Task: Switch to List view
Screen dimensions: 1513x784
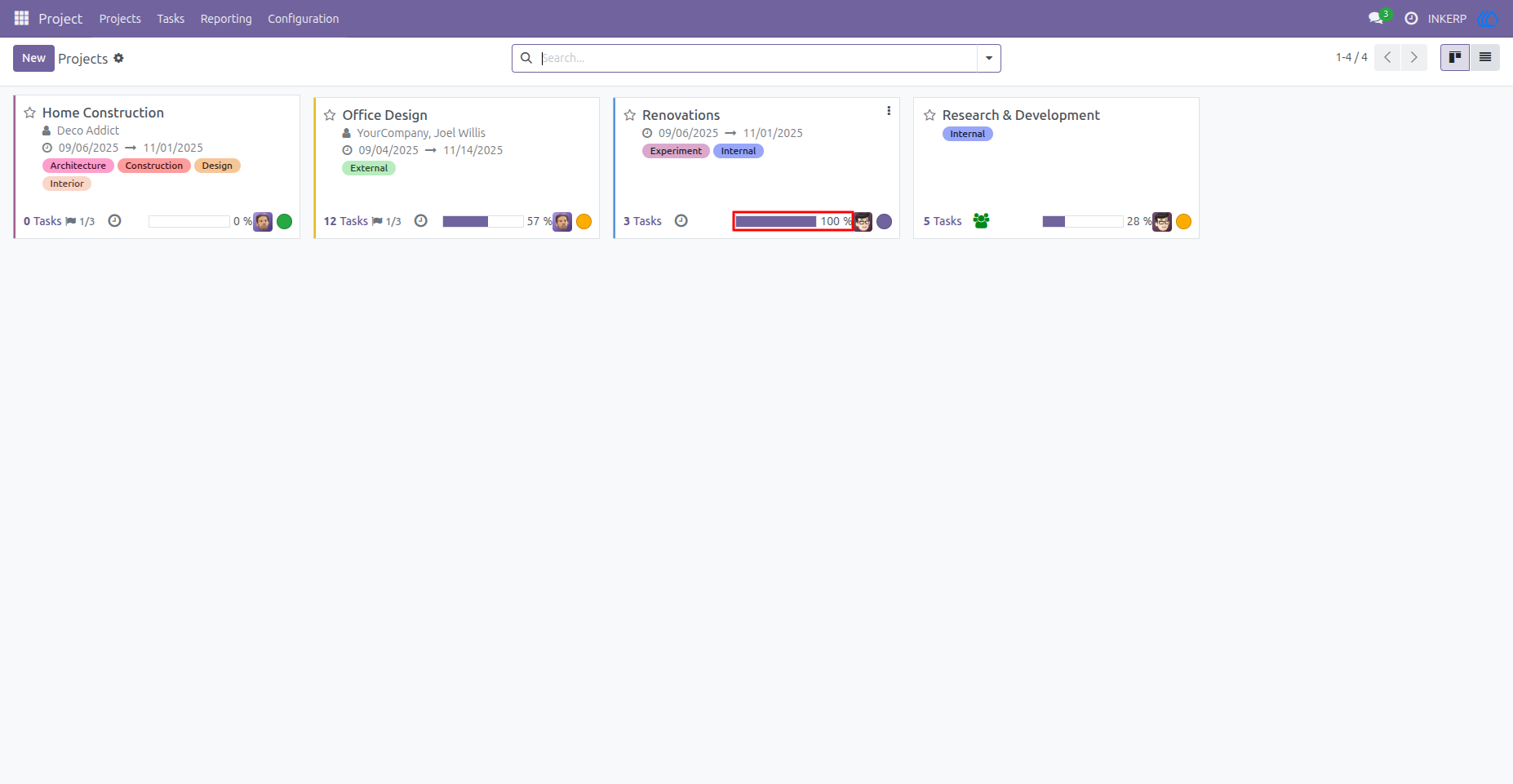Action: 1485,58
